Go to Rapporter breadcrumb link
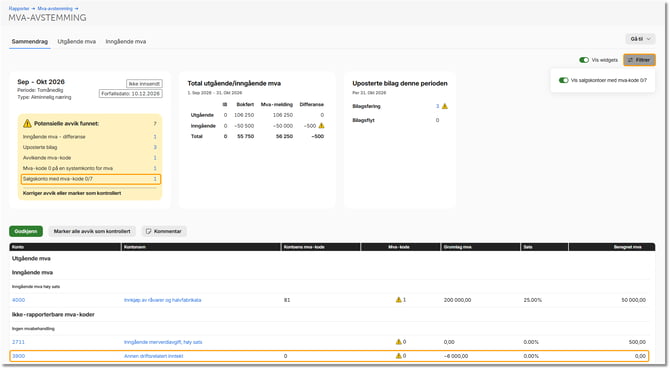Viewport: 670px width, 369px height. [19, 9]
